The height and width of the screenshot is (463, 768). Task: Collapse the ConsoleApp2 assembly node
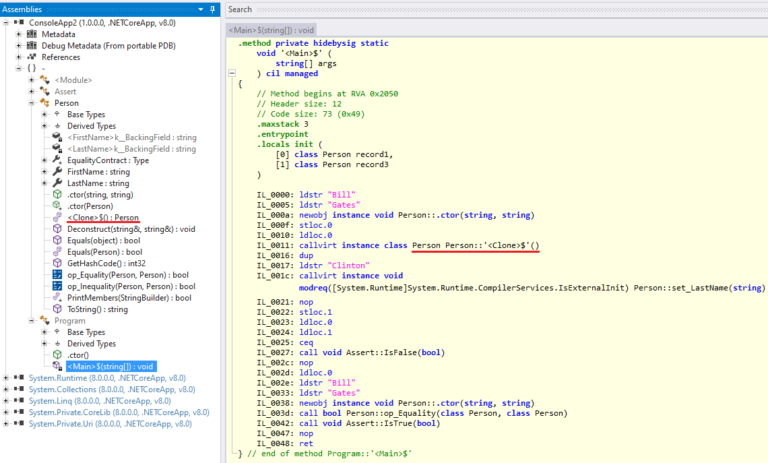[6, 23]
